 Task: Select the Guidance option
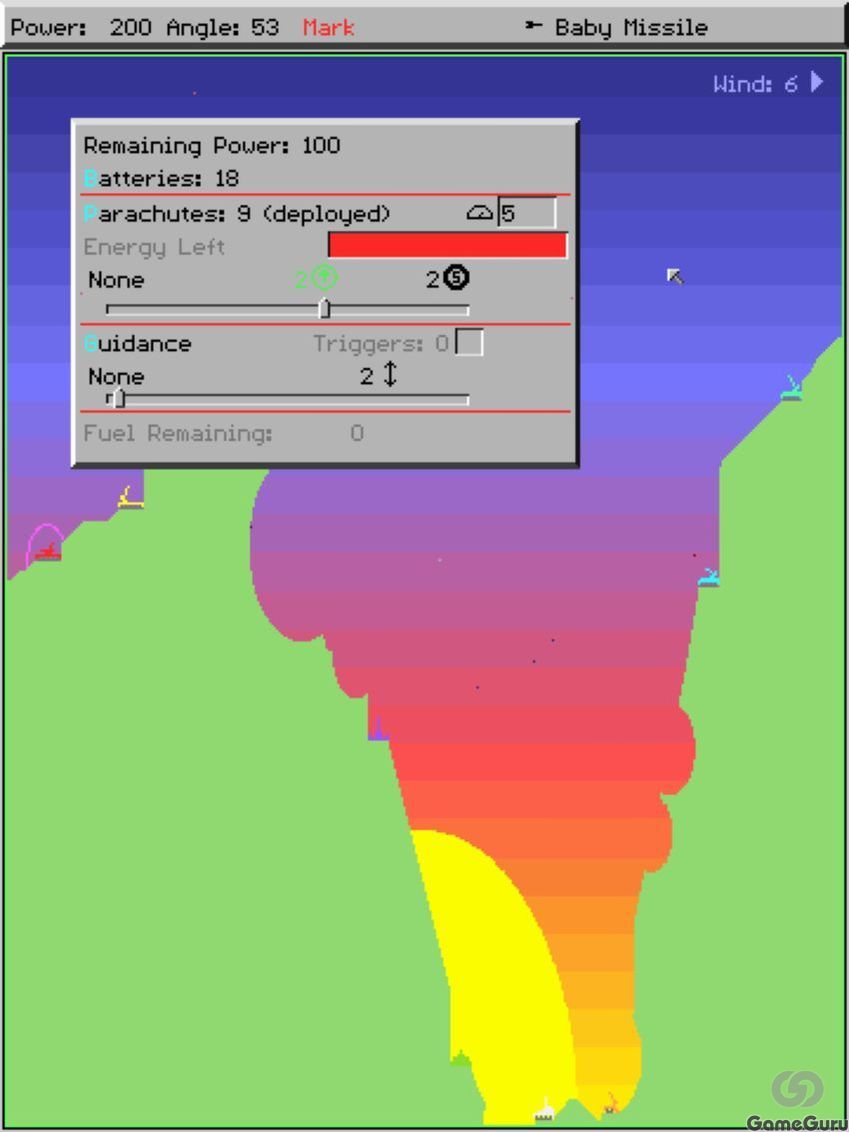coord(138,344)
